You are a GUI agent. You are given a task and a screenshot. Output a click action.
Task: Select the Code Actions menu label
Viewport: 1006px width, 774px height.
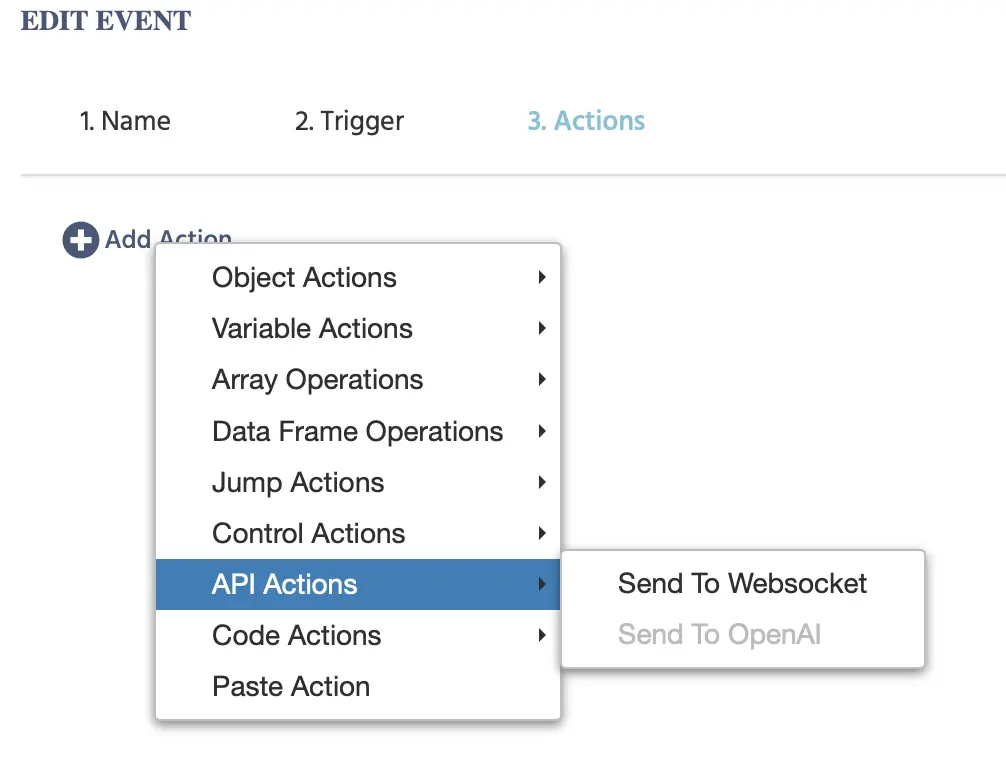(x=296, y=636)
